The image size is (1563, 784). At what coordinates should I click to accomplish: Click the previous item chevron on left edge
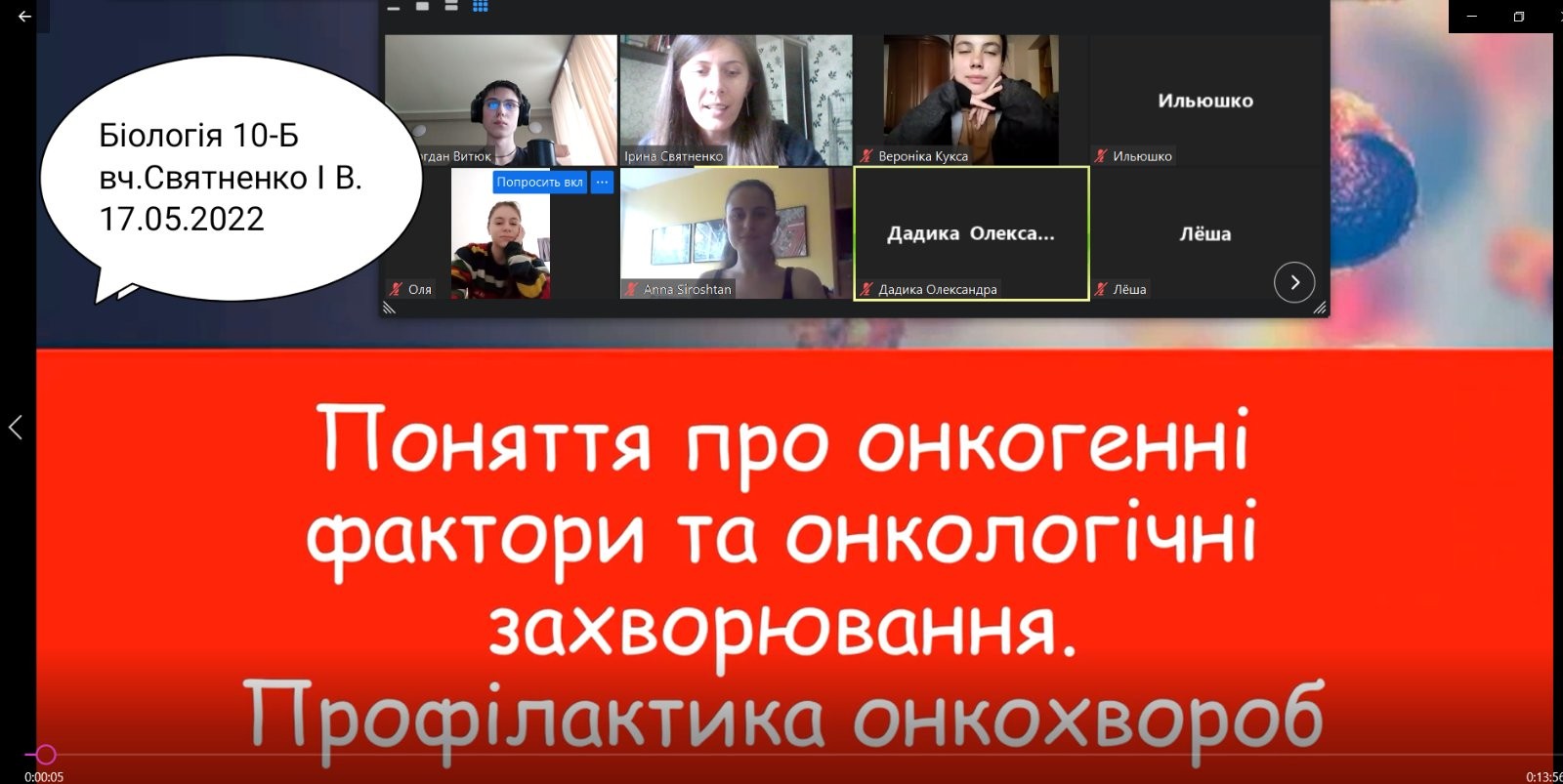pos(16,427)
